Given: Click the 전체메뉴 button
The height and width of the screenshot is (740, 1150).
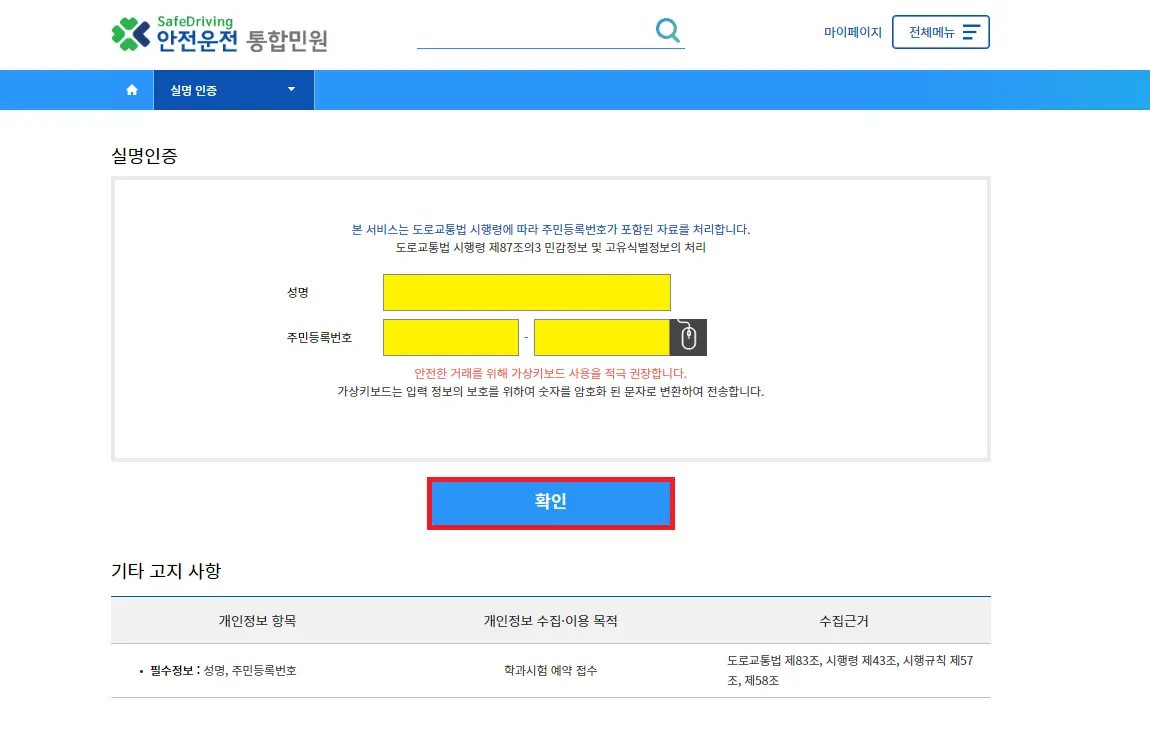Looking at the screenshot, I should tap(940, 31).
